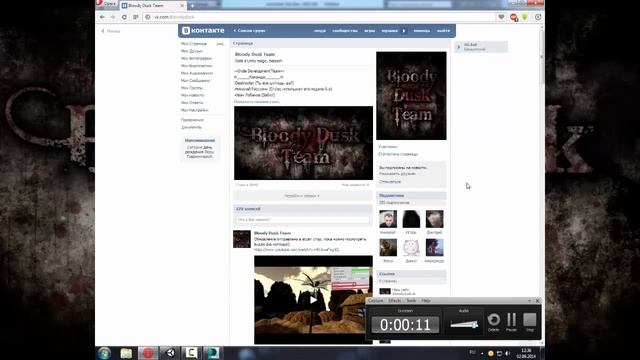
Task: Open 'Мои Видеозаписи' in the left sidebar
Action: (197, 66)
